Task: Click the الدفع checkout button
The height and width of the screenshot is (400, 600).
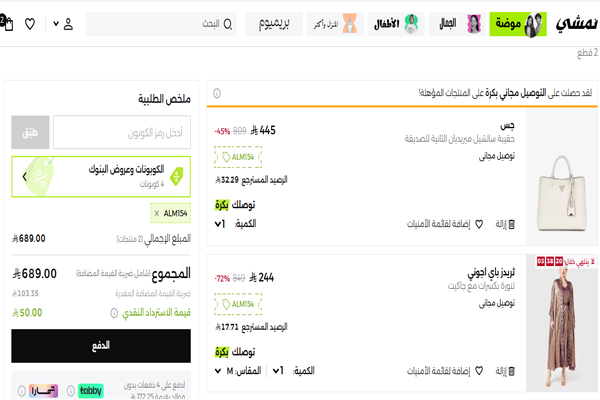Action: [101, 346]
